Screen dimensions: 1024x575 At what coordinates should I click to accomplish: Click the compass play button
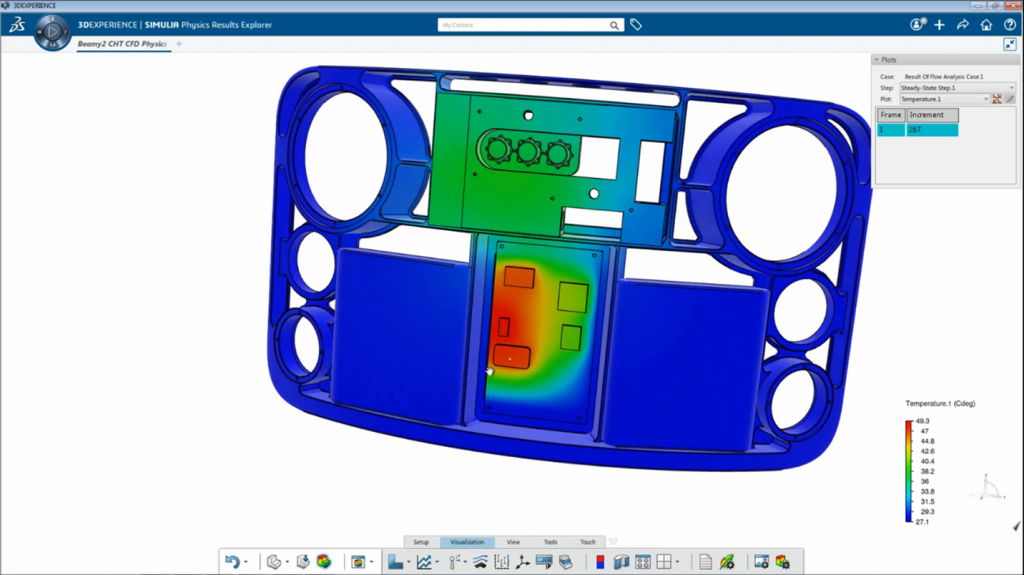tap(51, 33)
